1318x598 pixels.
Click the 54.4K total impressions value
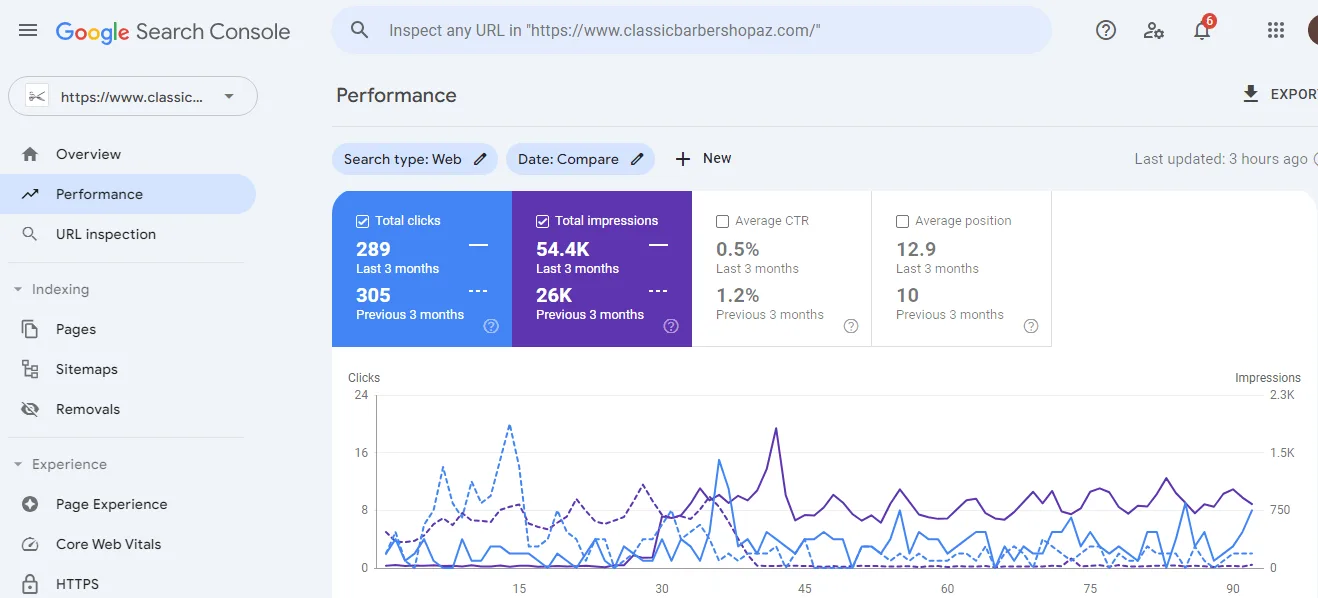[x=563, y=249]
